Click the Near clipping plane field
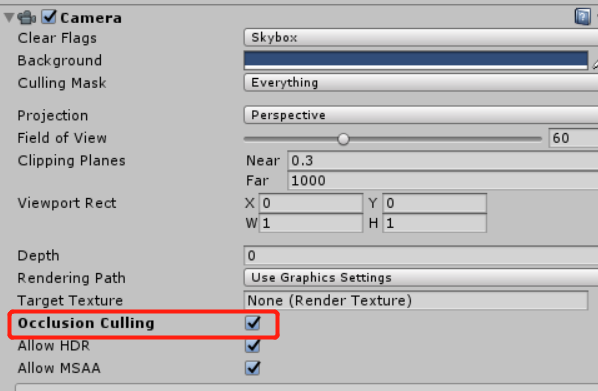The width and height of the screenshot is (598, 391). point(442,160)
